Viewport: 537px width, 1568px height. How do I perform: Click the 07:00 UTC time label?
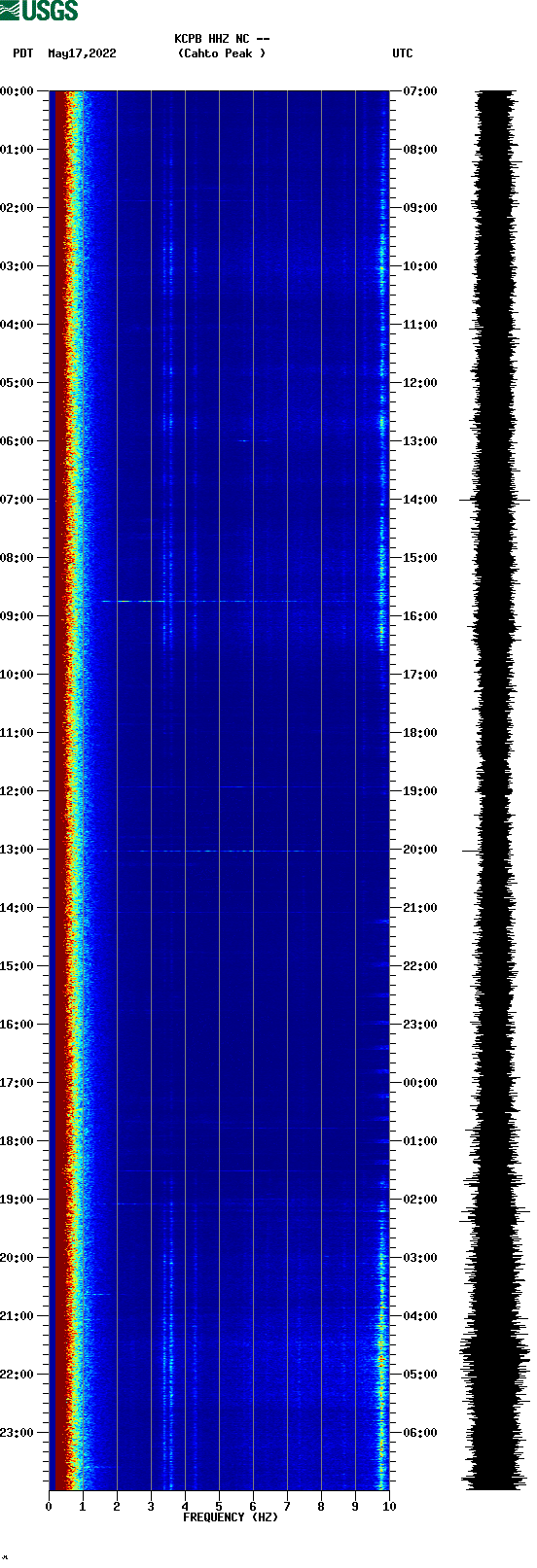coord(420,91)
